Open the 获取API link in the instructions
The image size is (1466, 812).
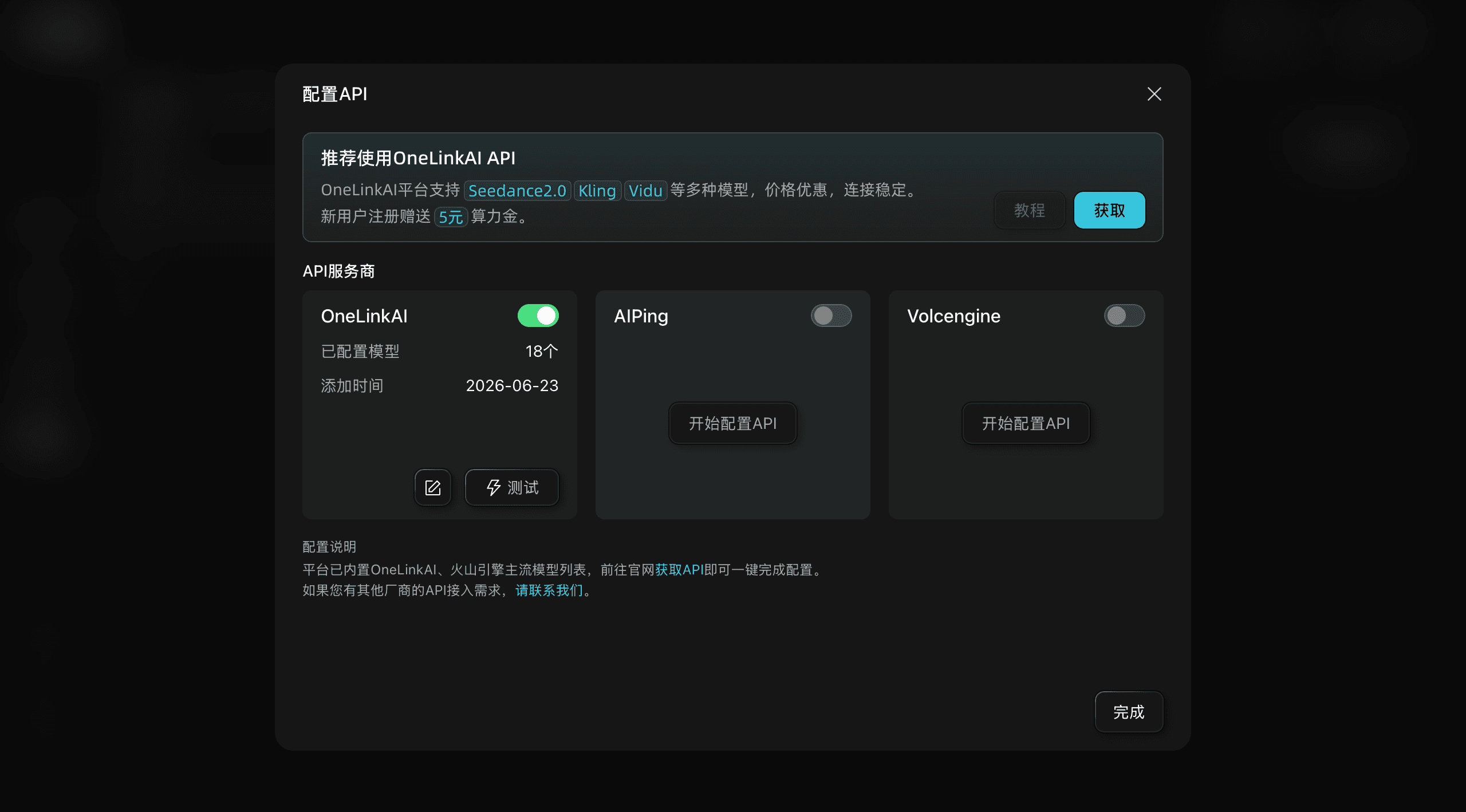[679, 570]
